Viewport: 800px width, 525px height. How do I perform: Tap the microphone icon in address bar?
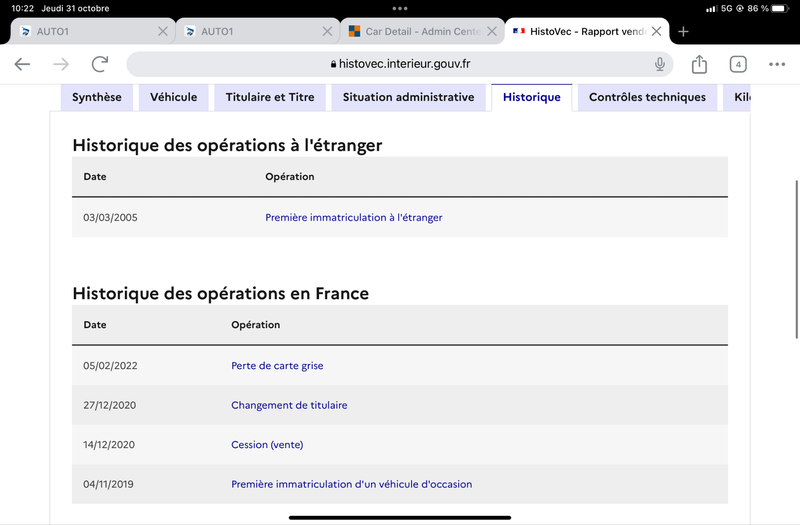pyautogui.click(x=660, y=64)
